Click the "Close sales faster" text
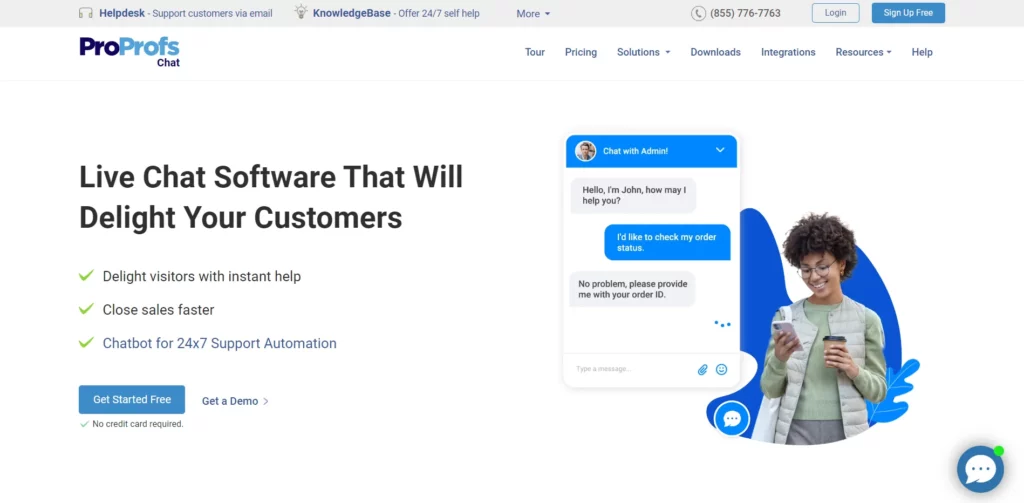Image resolution: width=1024 pixels, height=503 pixels. tap(158, 310)
